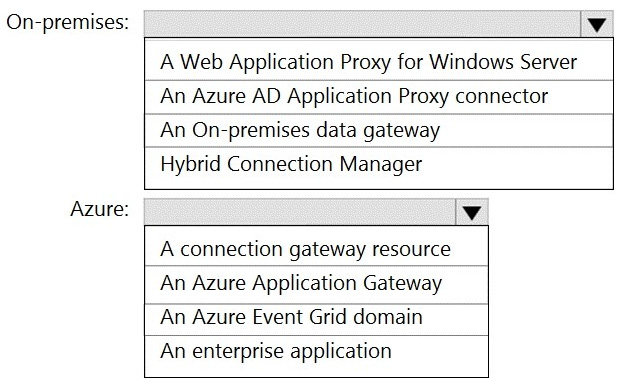Click blank area below Hybrid Connection Manager
This screenshot has height=381, width=620.
(x=379, y=185)
